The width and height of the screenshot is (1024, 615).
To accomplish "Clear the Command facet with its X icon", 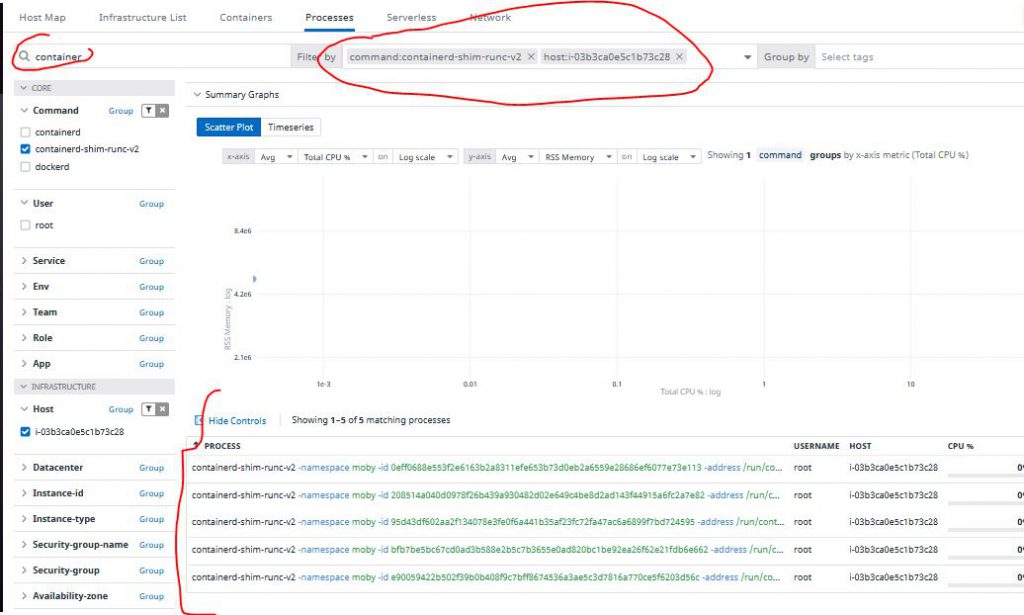I will [162, 111].
